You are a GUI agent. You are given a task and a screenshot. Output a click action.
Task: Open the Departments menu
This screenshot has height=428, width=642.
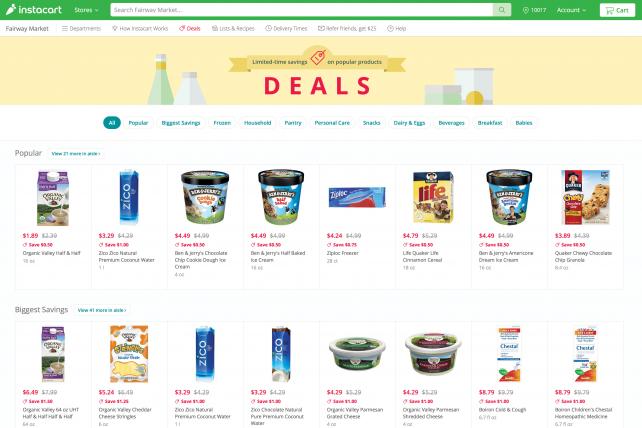tap(81, 28)
